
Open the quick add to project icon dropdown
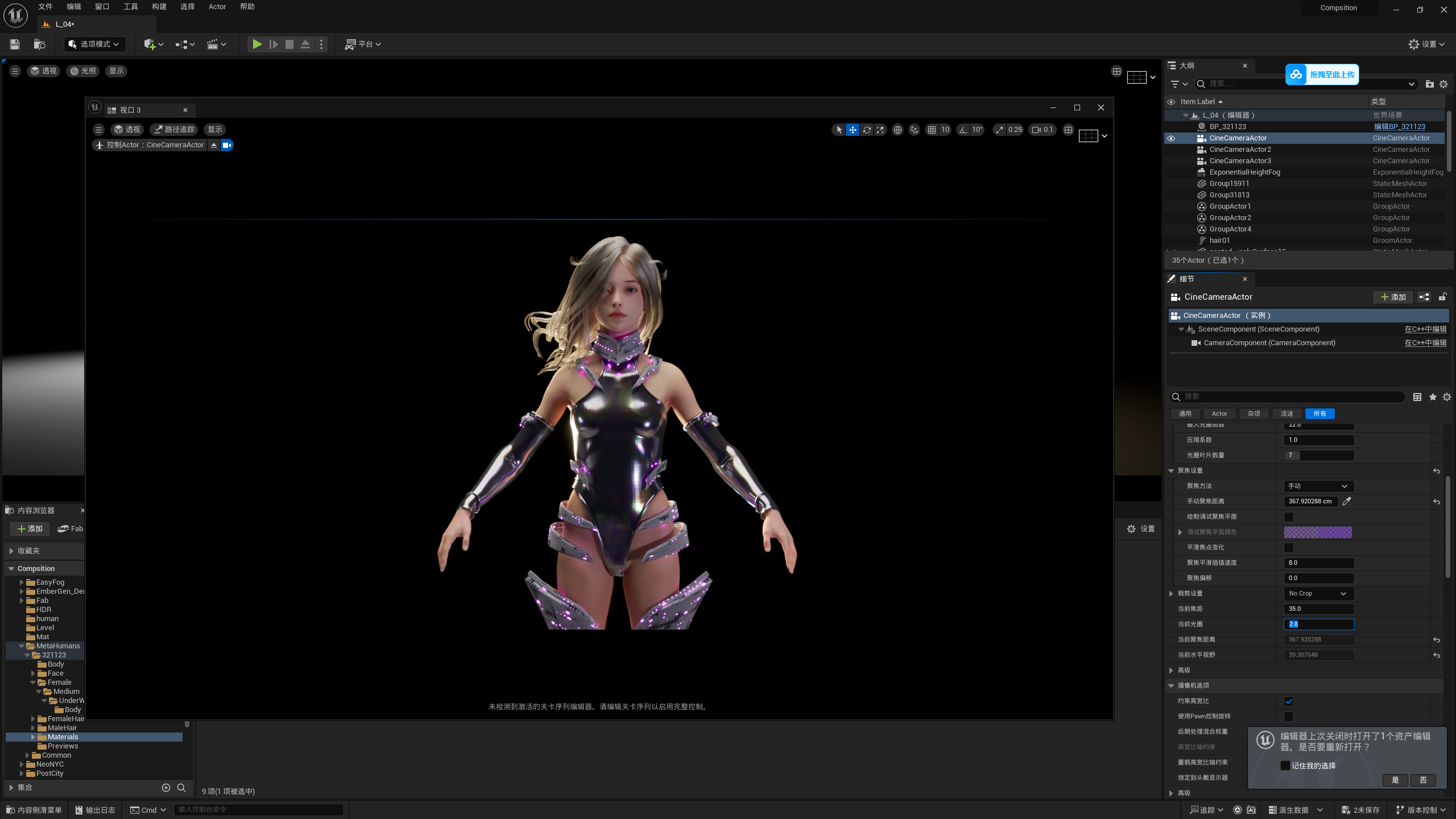[x=153, y=44]
